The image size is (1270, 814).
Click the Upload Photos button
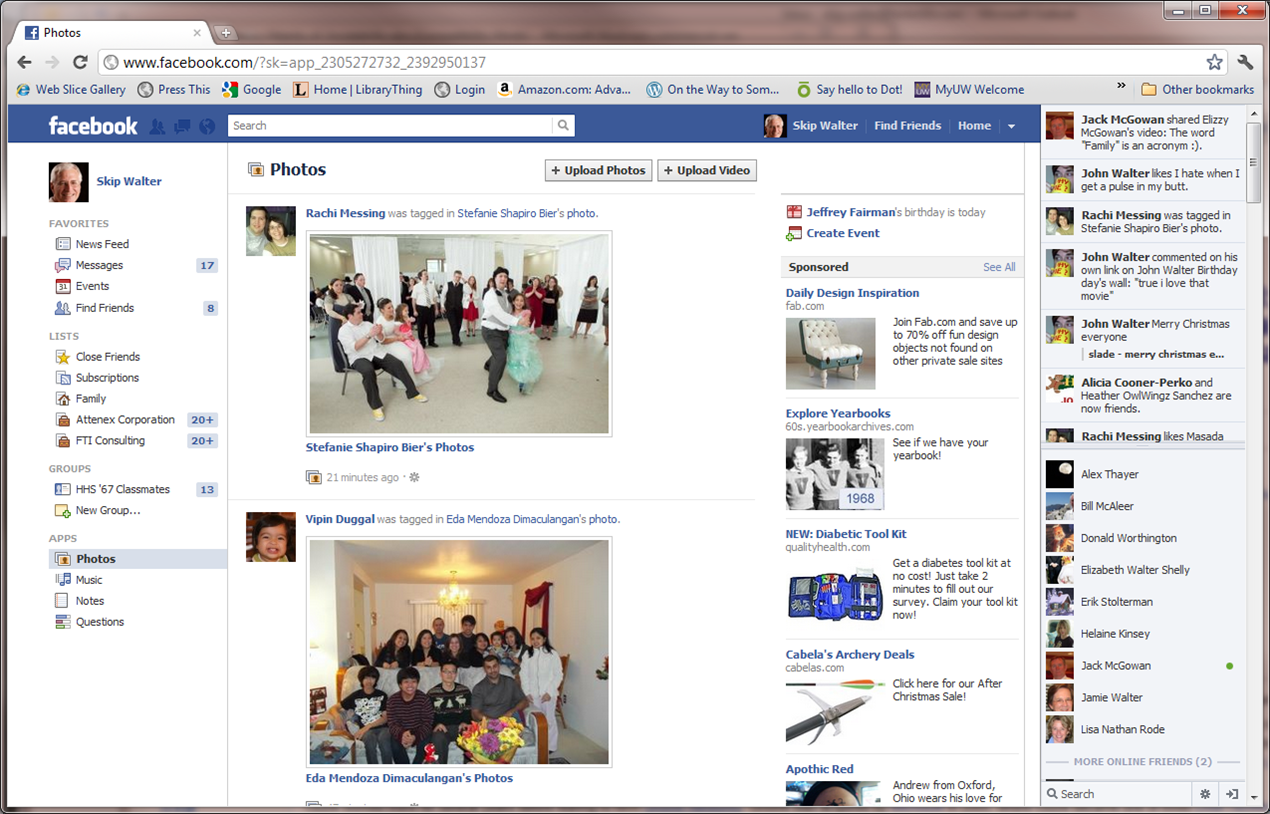[x=598, y=170]
